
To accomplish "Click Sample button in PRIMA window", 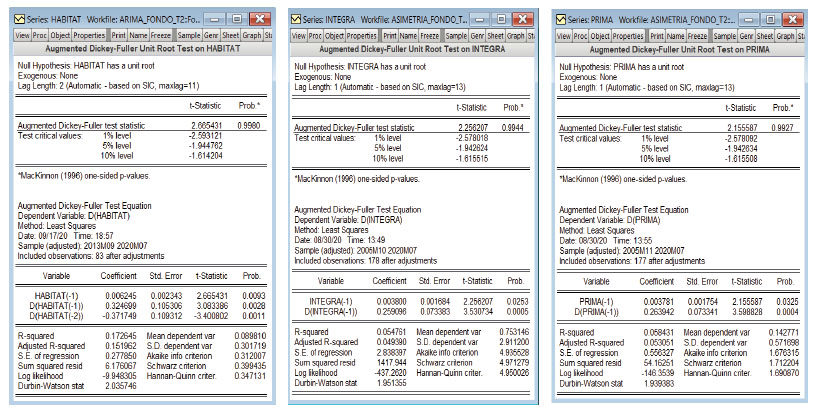I will tap(724, 36).
